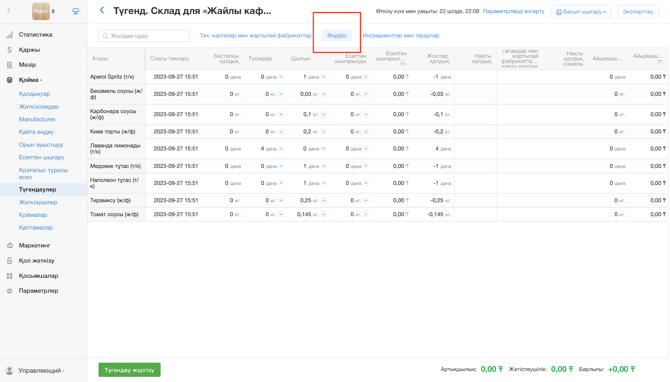Open the Басып шығару dropdown
This screenshot has width=670, height=382.
click(x=581, y=12)
